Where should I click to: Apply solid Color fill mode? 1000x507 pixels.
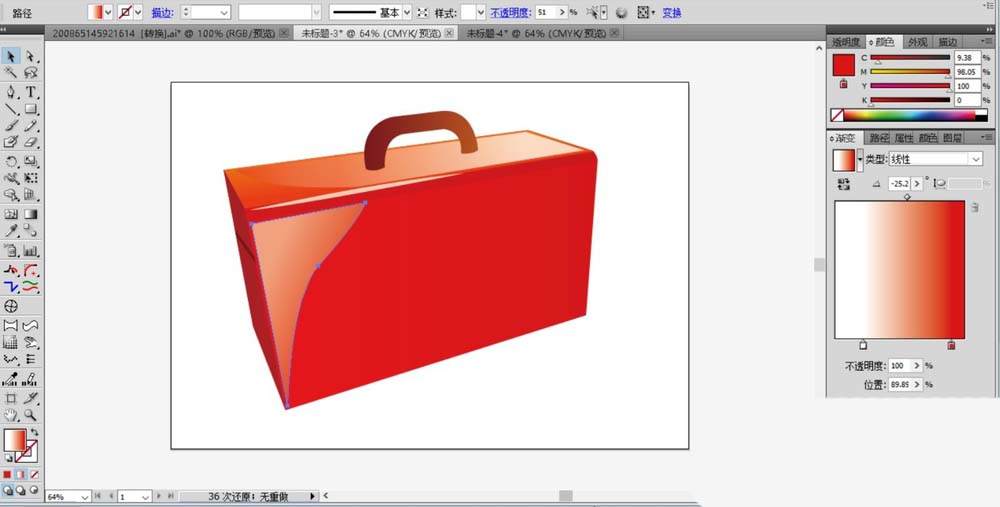tap(7, 474)
